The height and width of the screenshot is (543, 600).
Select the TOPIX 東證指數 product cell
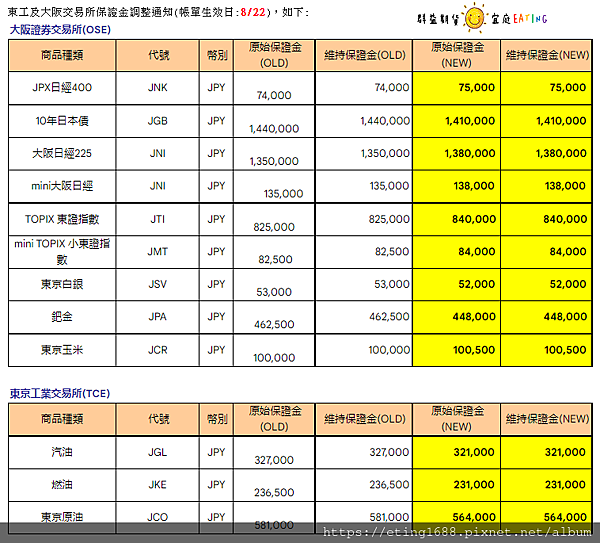click(x=62, y=219)
